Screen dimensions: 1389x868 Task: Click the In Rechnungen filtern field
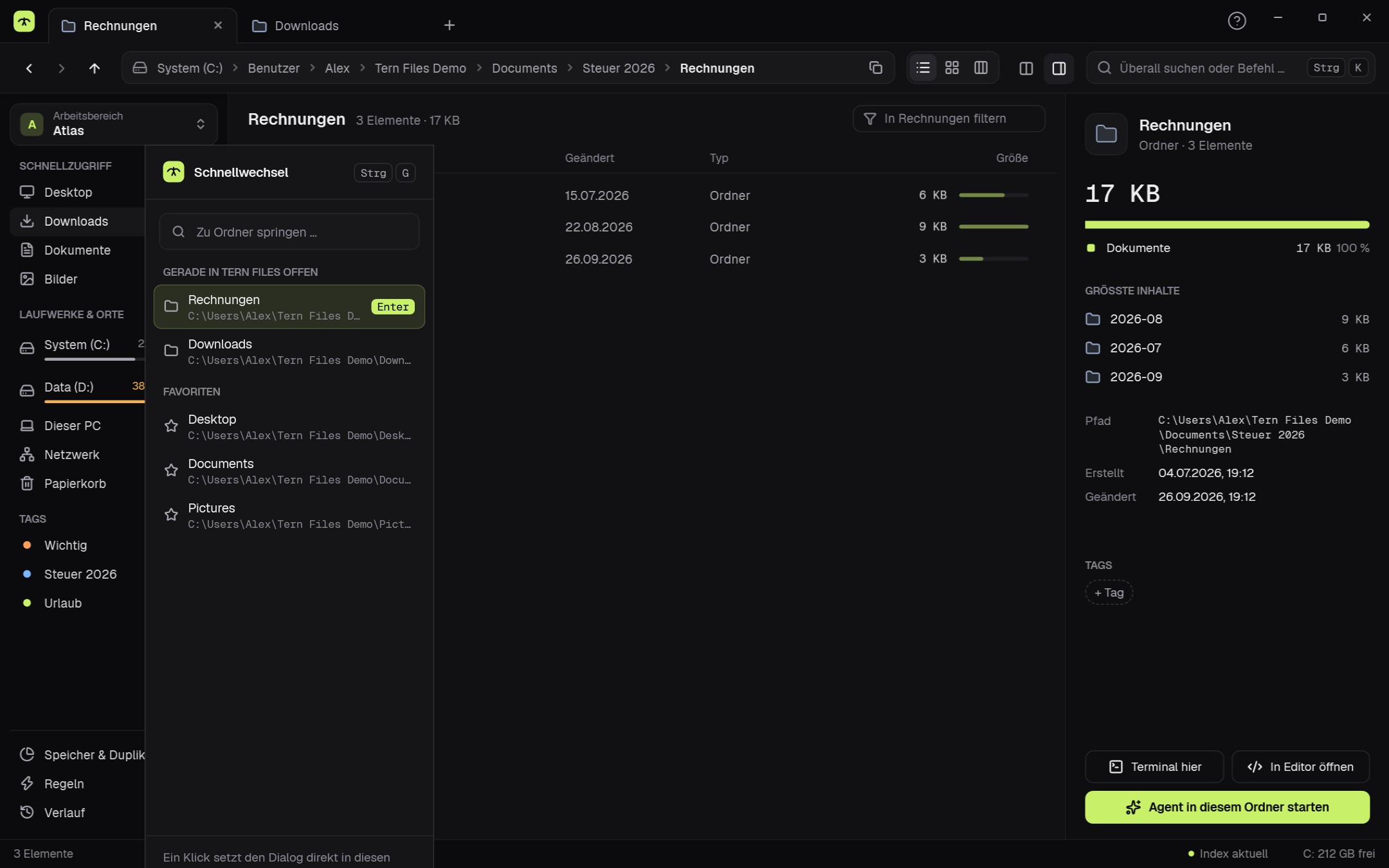(x=949, y=119)
